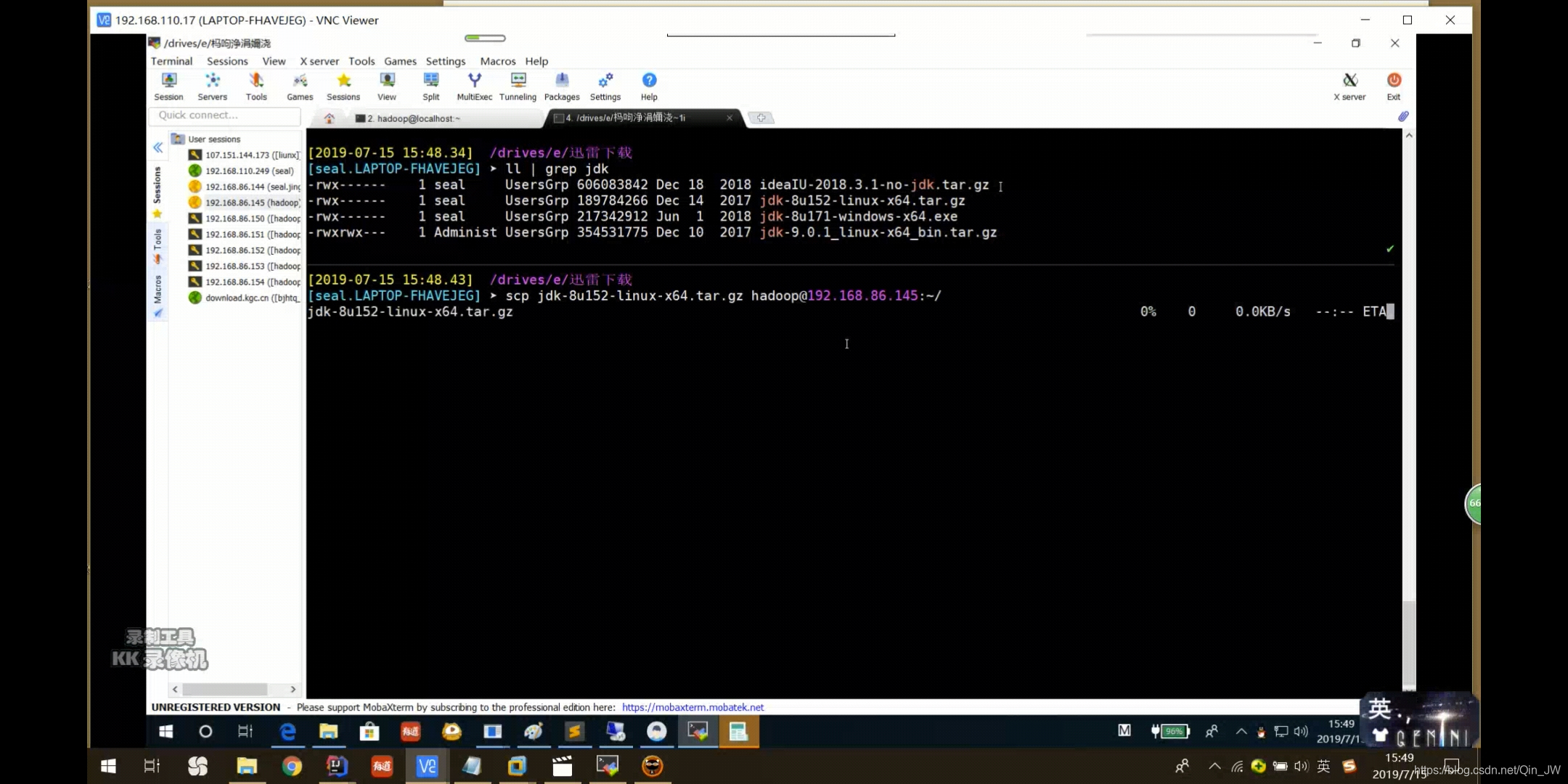The height and width of the screenshot is (784, 1568).
Task: Open the Games toolbar icon
Action: tap(300, 86)
